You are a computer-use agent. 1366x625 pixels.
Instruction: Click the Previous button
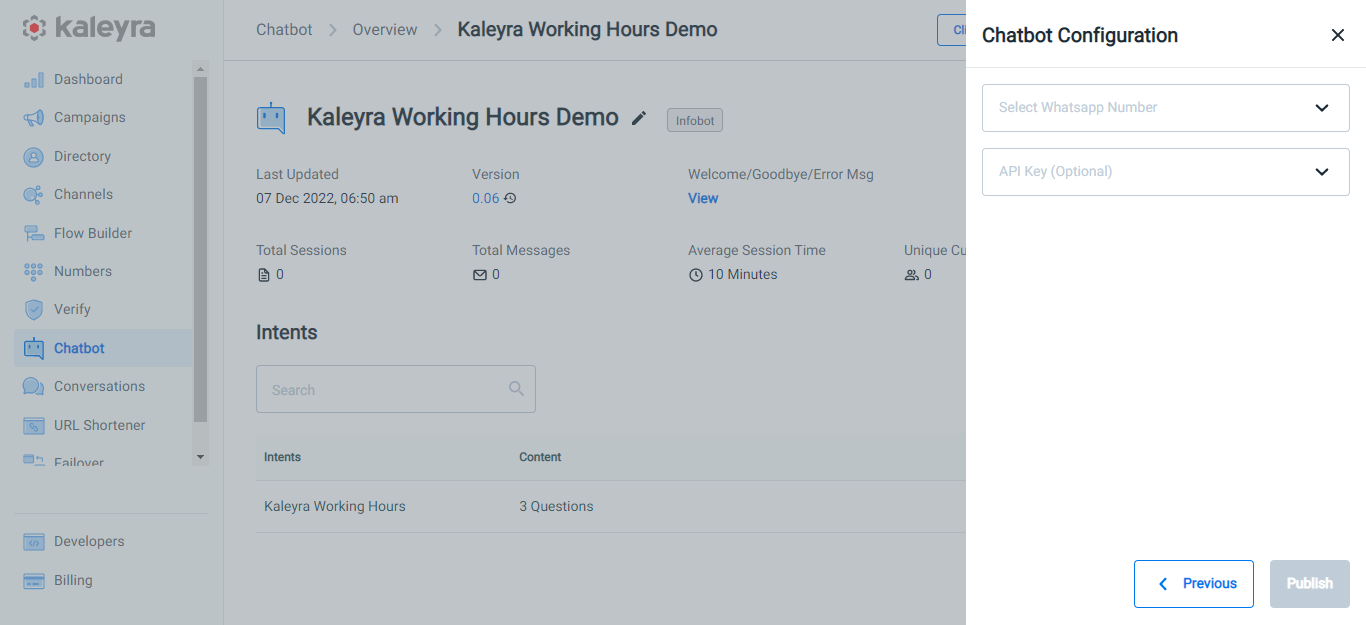click(1194, 584)
